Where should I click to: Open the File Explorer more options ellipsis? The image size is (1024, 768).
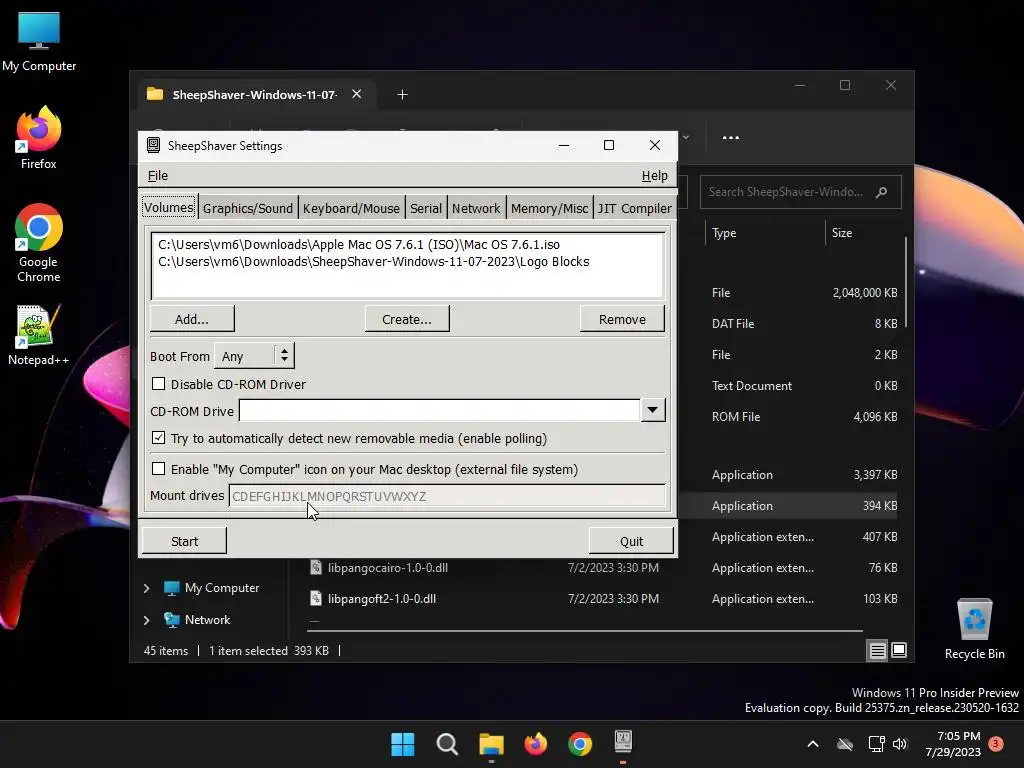pyautogui.click(x=731, y=138)
